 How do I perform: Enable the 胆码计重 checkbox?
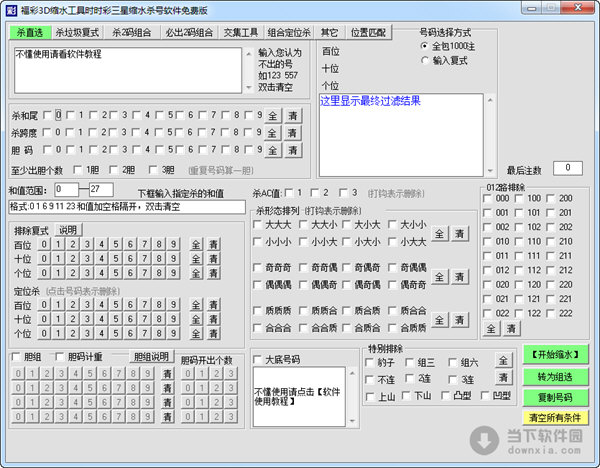coord(60,357)
